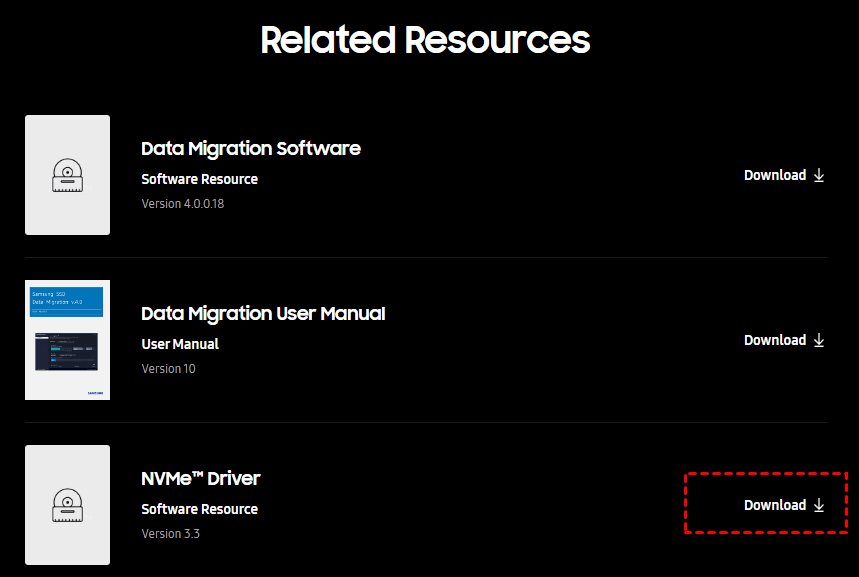859x577 pixels.
Task: Select the Data Migration User Manual title
Action: click(x=263, y=313)
